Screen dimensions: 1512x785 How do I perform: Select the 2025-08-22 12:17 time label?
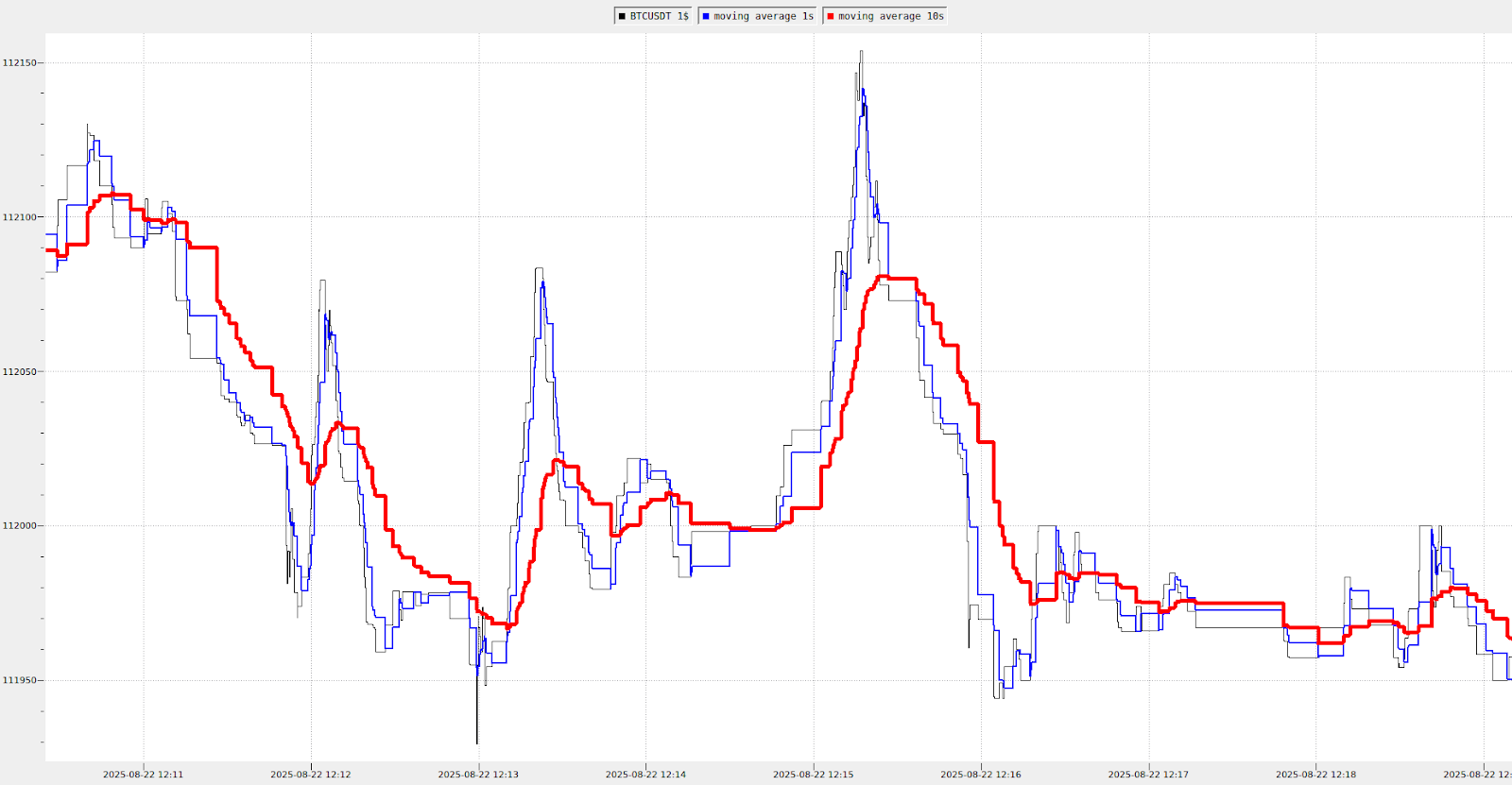[x=1148, y=775]
